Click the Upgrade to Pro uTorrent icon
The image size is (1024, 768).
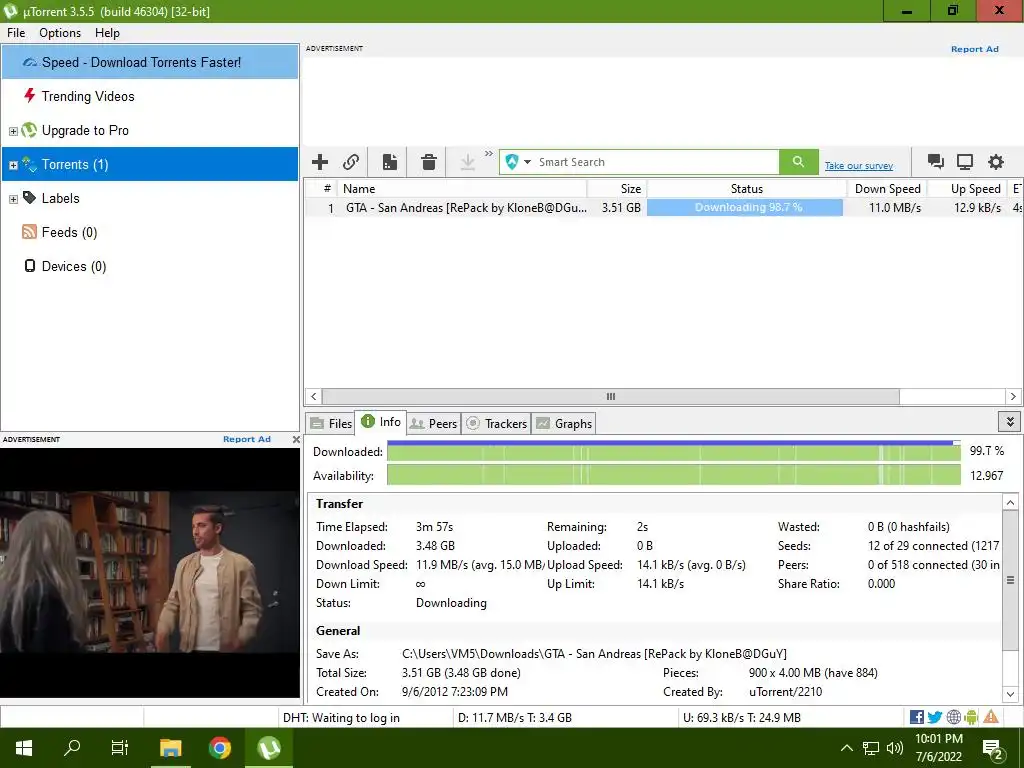29,130
